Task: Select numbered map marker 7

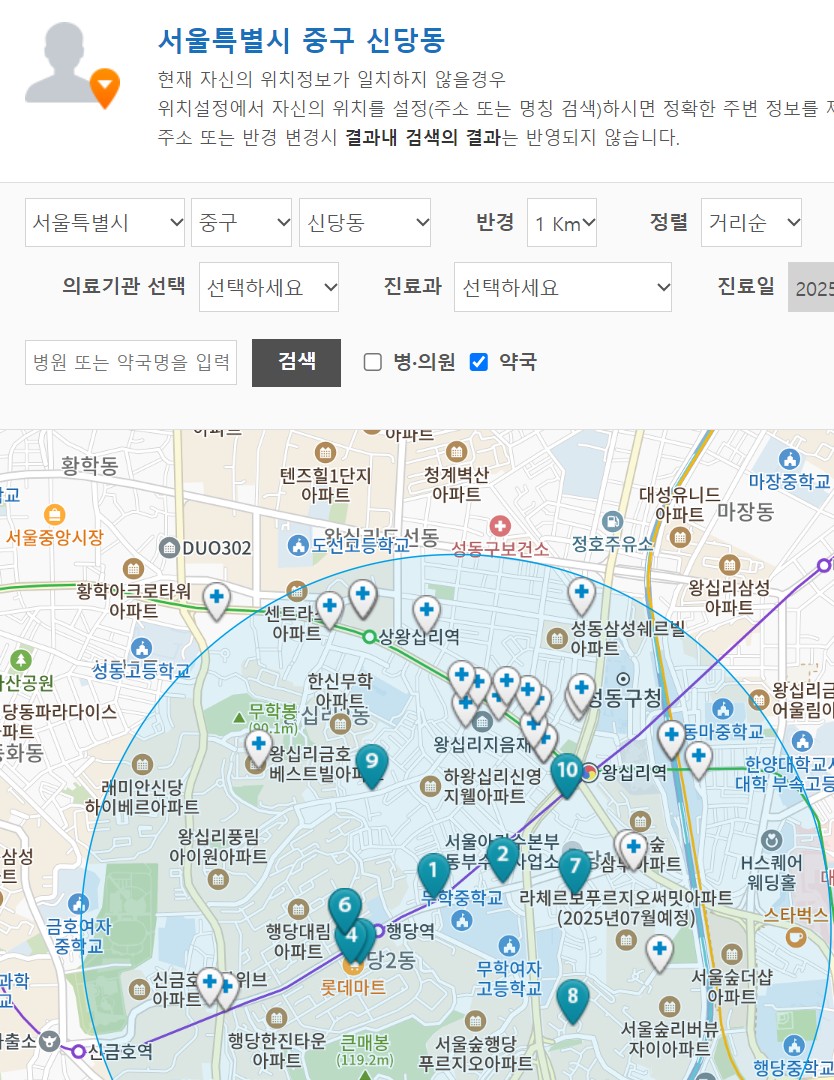Action: [575, 869]
